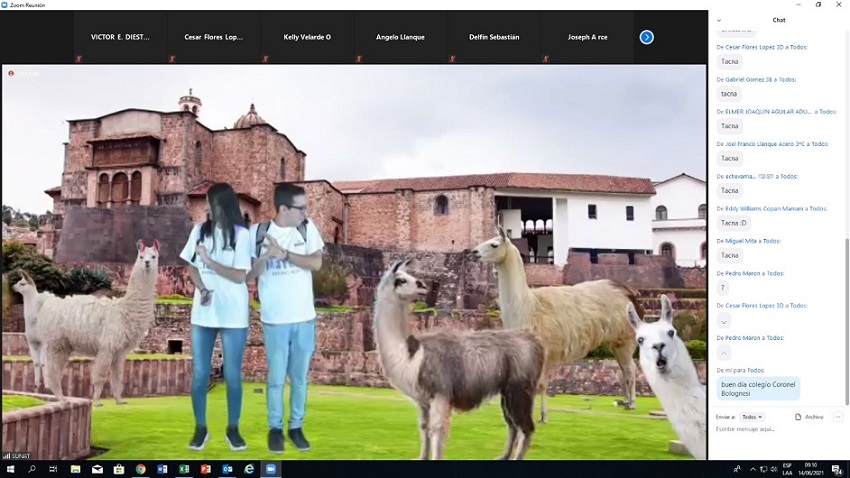Open the chat more options button
The image size is (850, 478).
coord(838,416)
